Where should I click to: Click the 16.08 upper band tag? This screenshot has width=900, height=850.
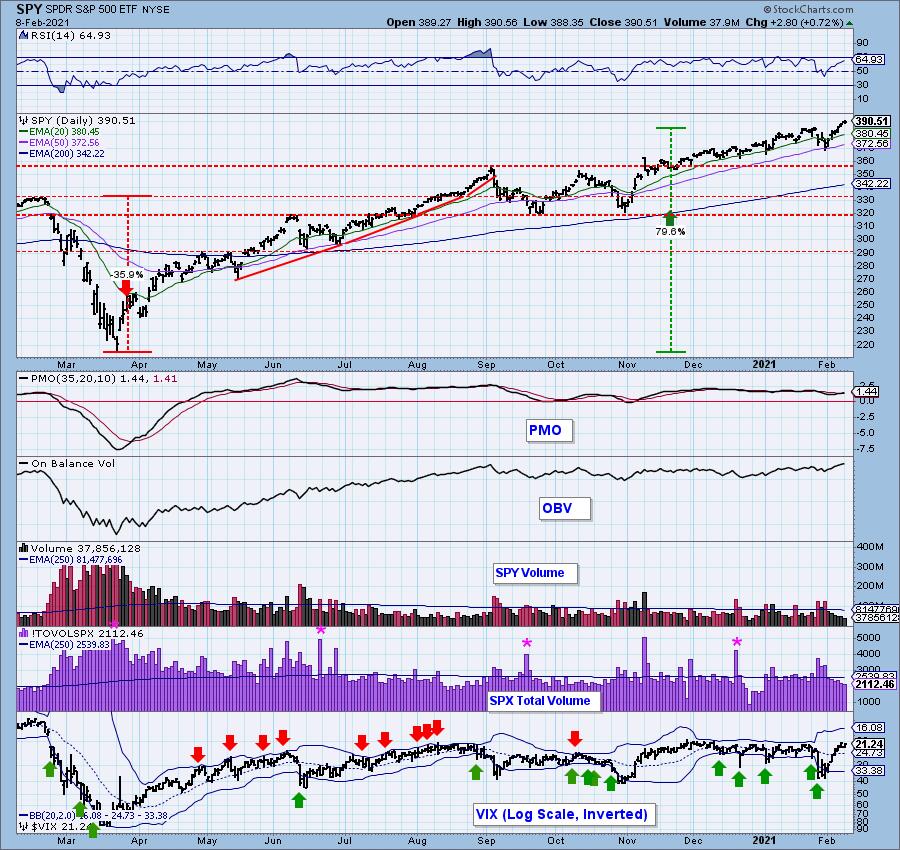(x=869, y=727)
